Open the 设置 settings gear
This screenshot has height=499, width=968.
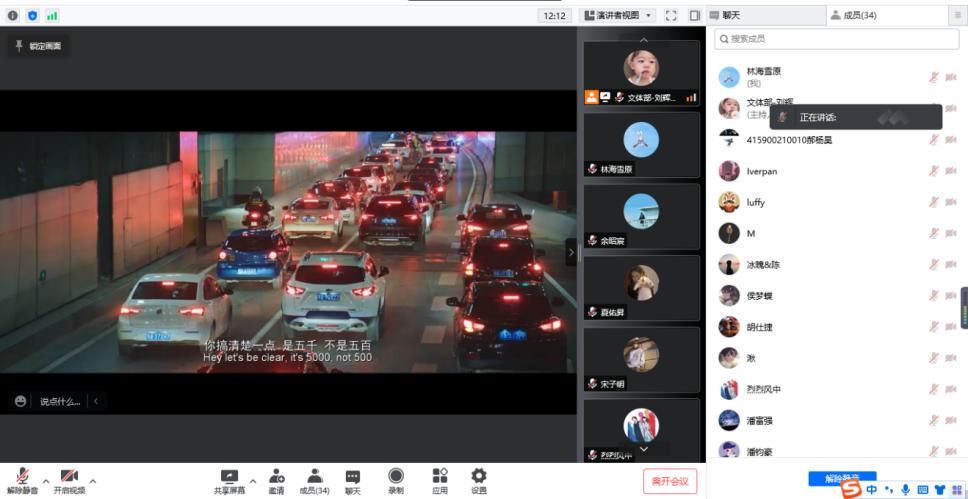click(479, 477)
